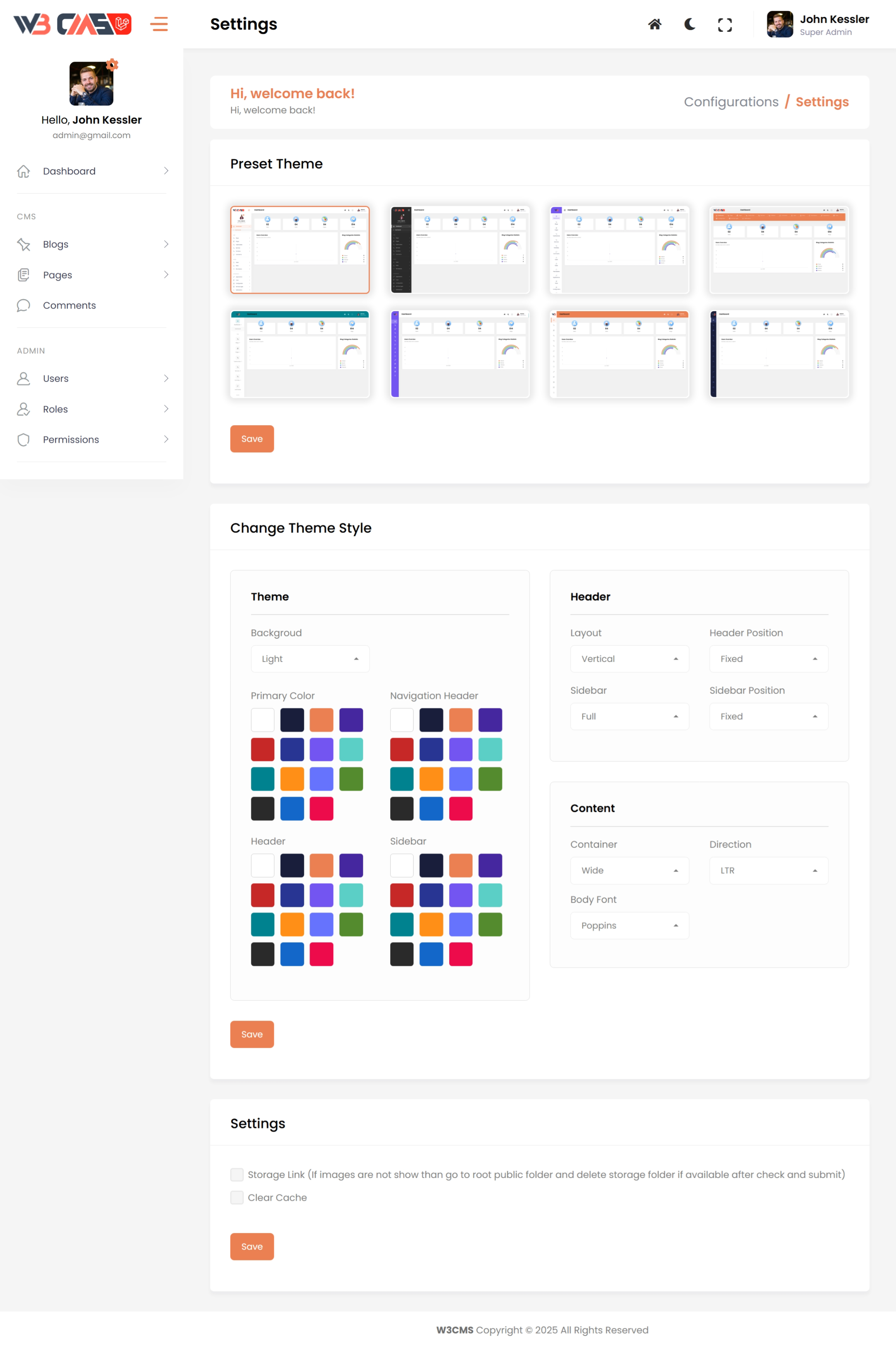
Task: Enter fullscreen with the expand icon
Action: pos(725,24)
